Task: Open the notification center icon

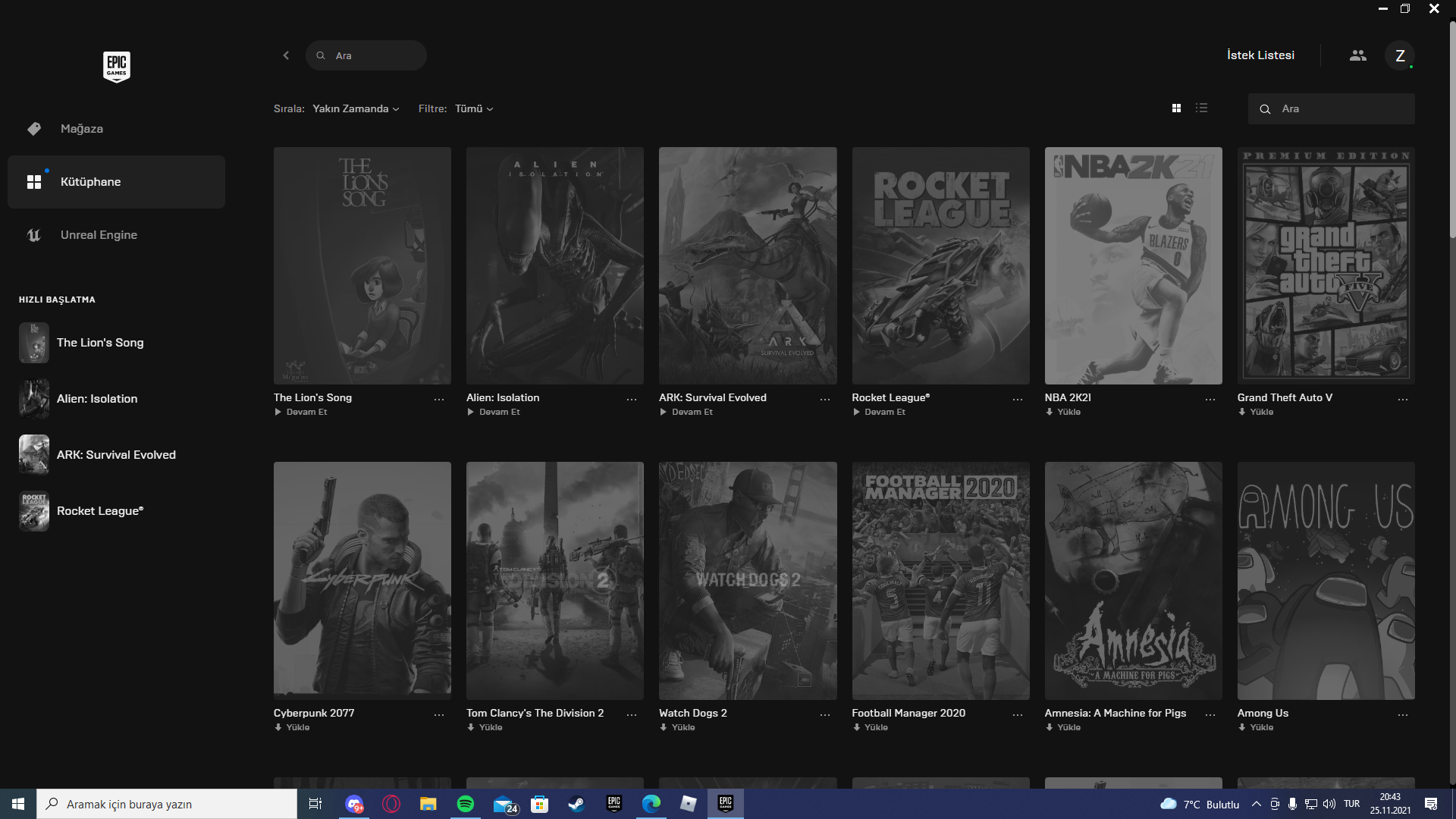Action: [x=1431, y=804]
